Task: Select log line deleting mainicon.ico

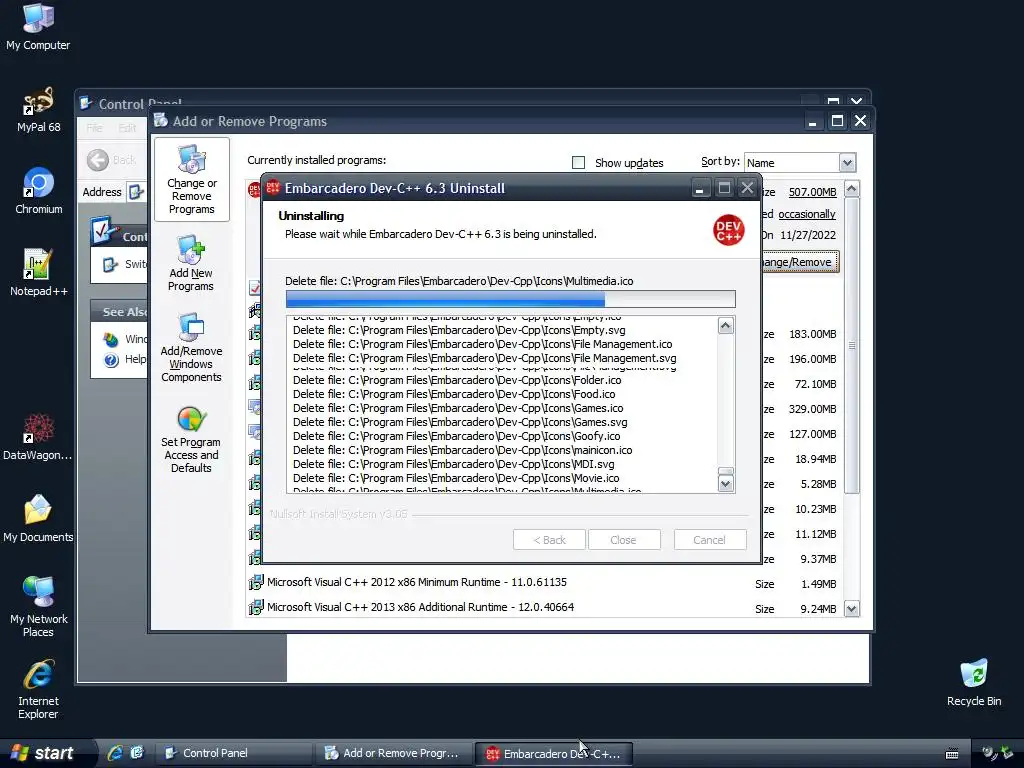Action: [462, 450]
